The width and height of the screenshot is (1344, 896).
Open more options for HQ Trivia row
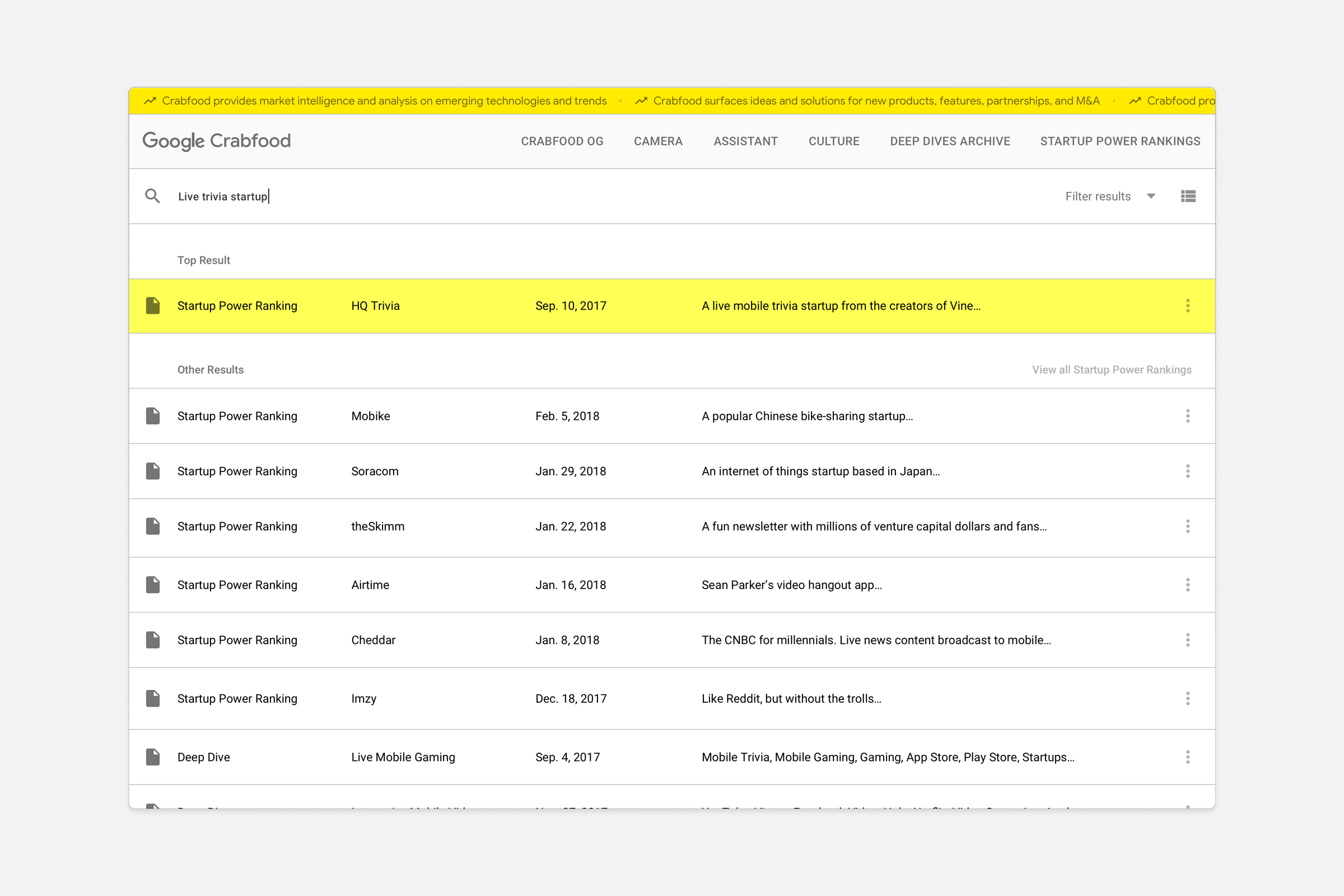pyautogui.click(x=1187, y=306)
